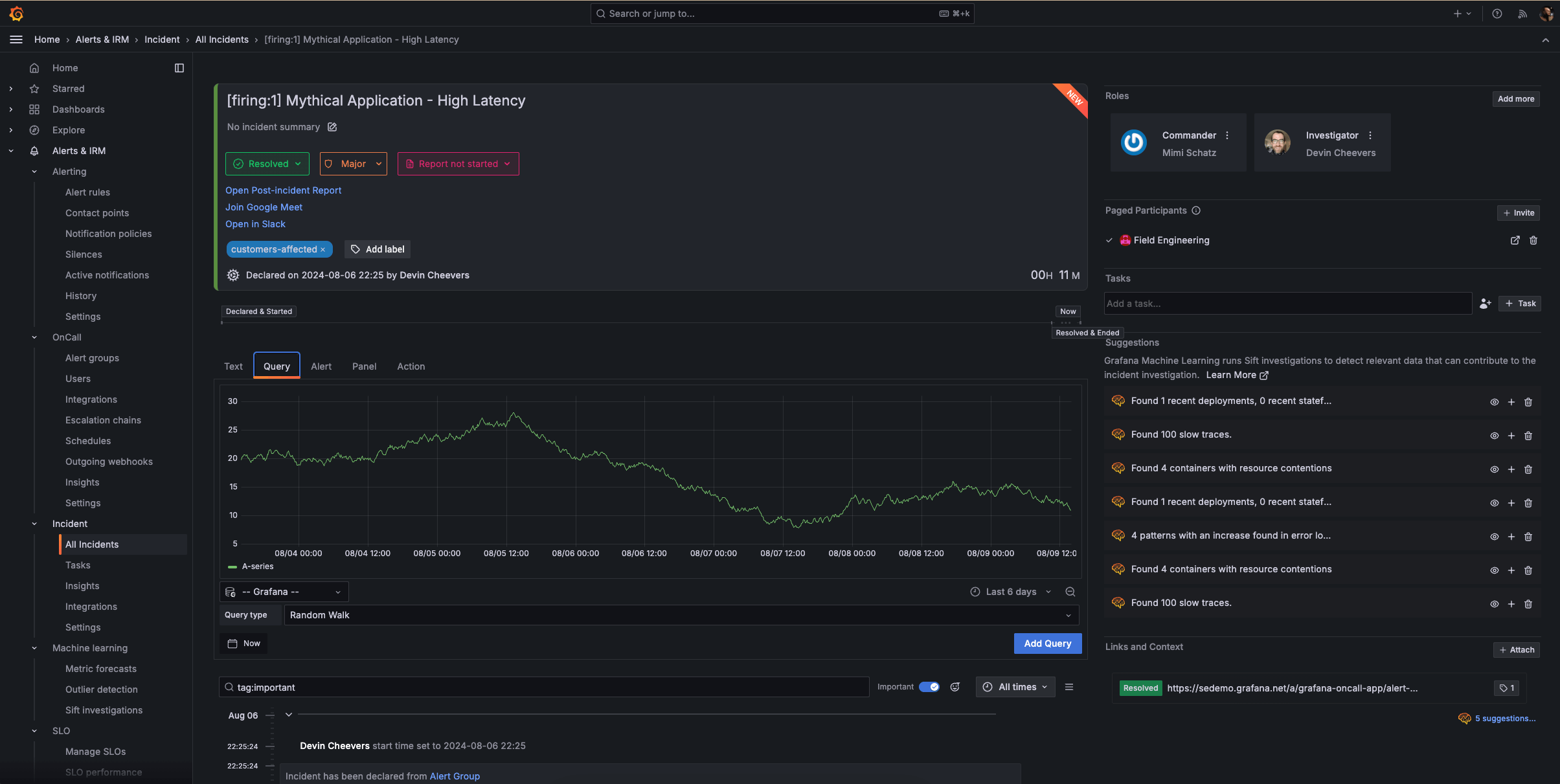Click the dock sidebar menu icon

coord(179,68)
